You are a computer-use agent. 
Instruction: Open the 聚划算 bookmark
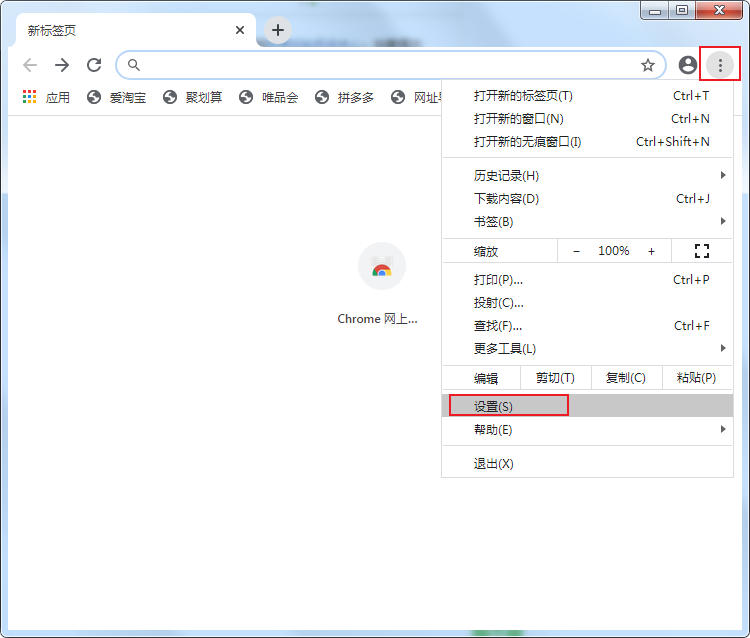coord(192,97)
